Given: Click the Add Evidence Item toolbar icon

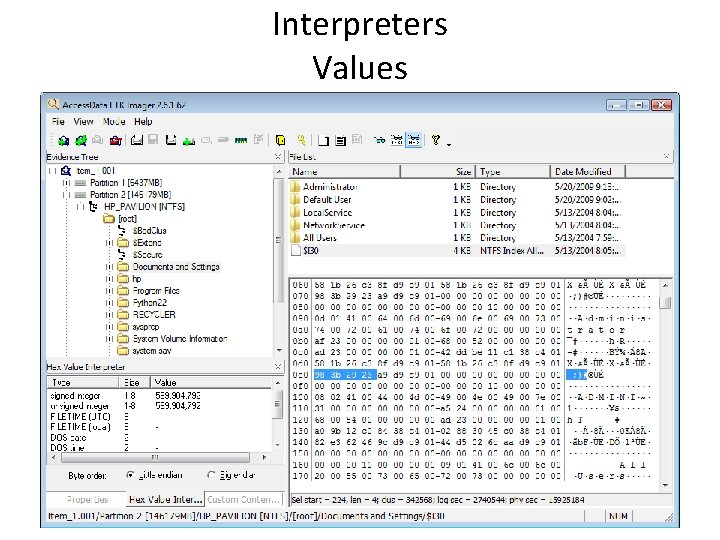Looking at the screenshot, I should pos(63,141).
